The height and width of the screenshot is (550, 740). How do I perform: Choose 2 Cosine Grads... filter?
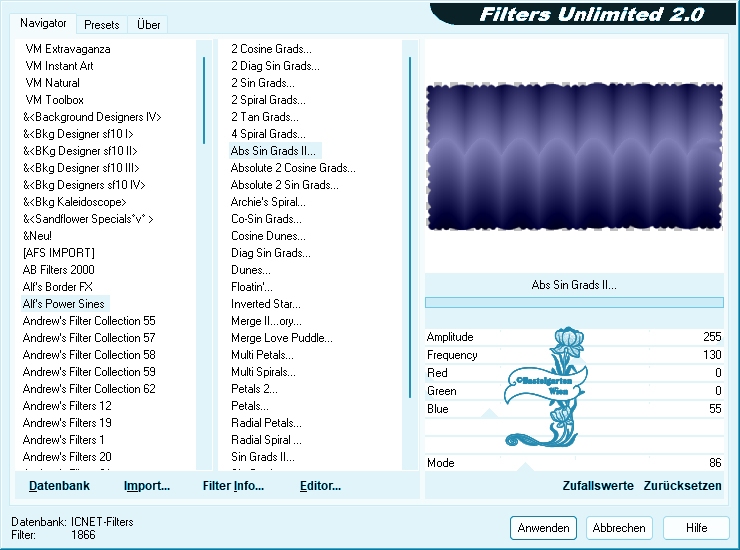pyautogui.click(x=271, y=49)
